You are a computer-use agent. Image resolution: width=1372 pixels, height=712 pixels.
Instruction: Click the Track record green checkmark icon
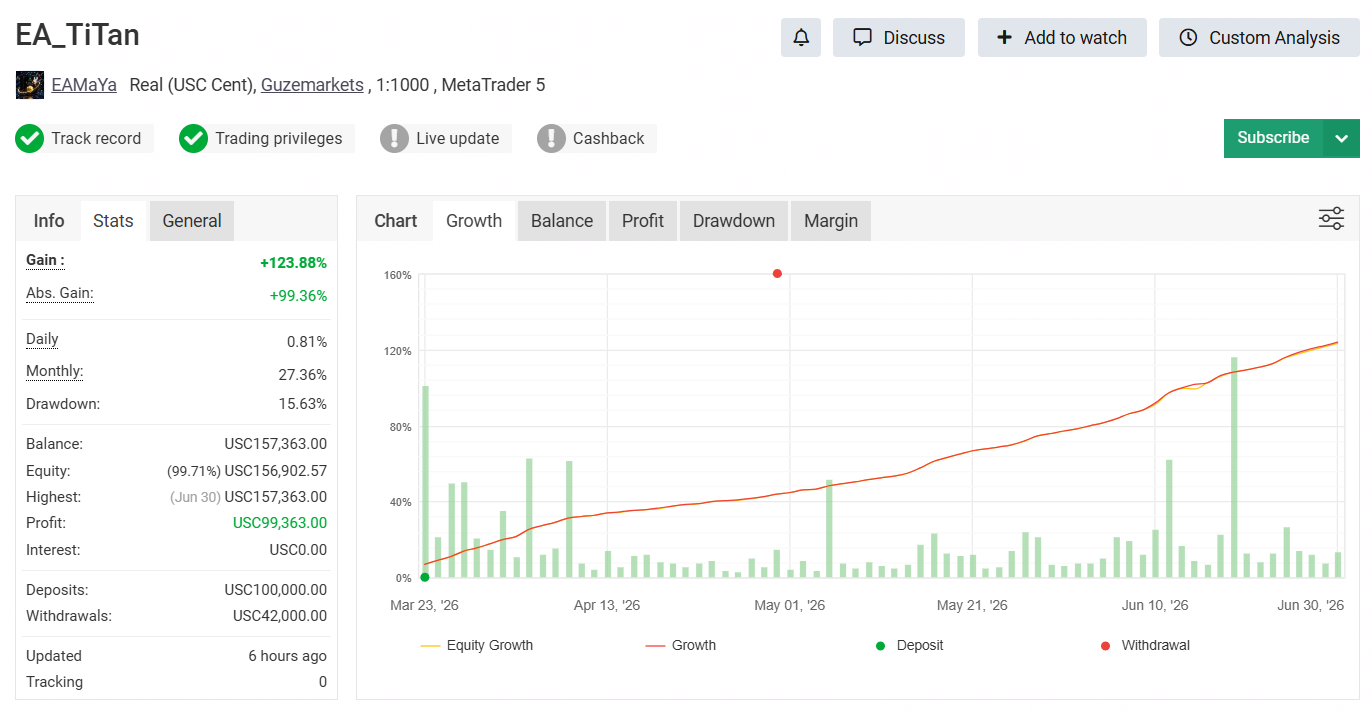pyautogui.click(x=30, y=139)
